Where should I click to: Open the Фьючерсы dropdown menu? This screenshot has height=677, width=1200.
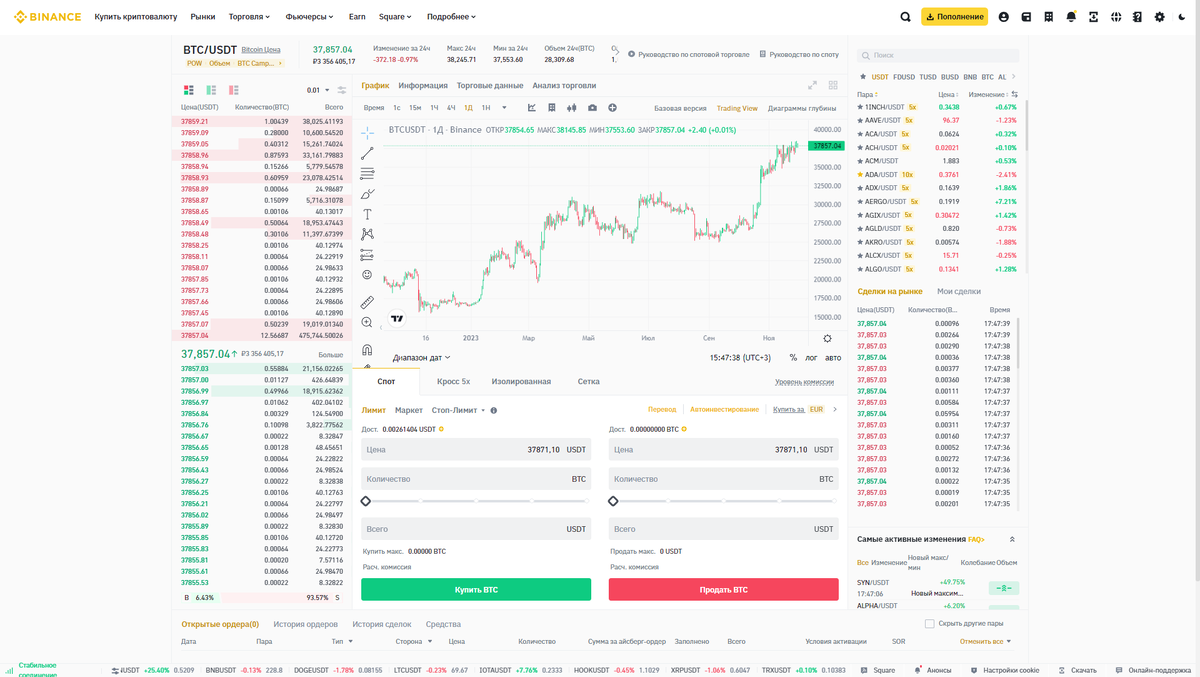310,17
